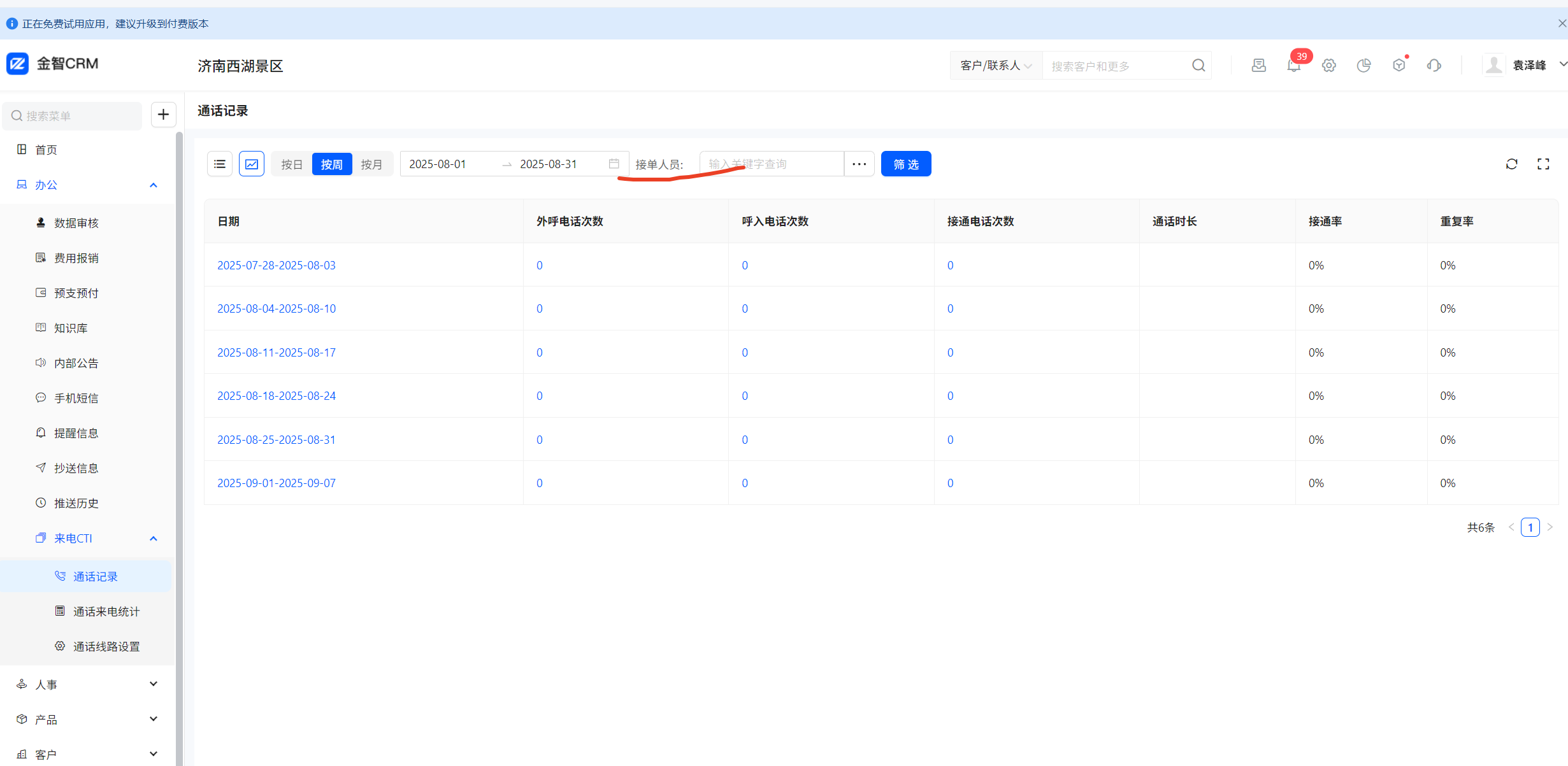Viewport: 1568px width, 766px height.
Task: Select the 按日 grouping option
Action: tap(292, 164)
